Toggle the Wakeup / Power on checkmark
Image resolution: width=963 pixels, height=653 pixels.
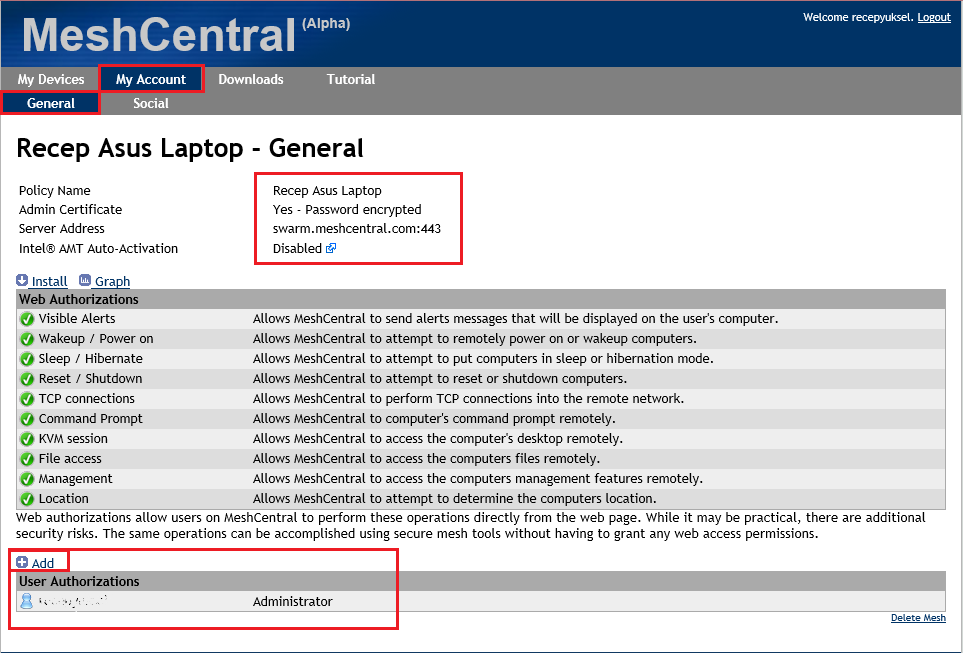pyautogui.click(x=27, y=339)
